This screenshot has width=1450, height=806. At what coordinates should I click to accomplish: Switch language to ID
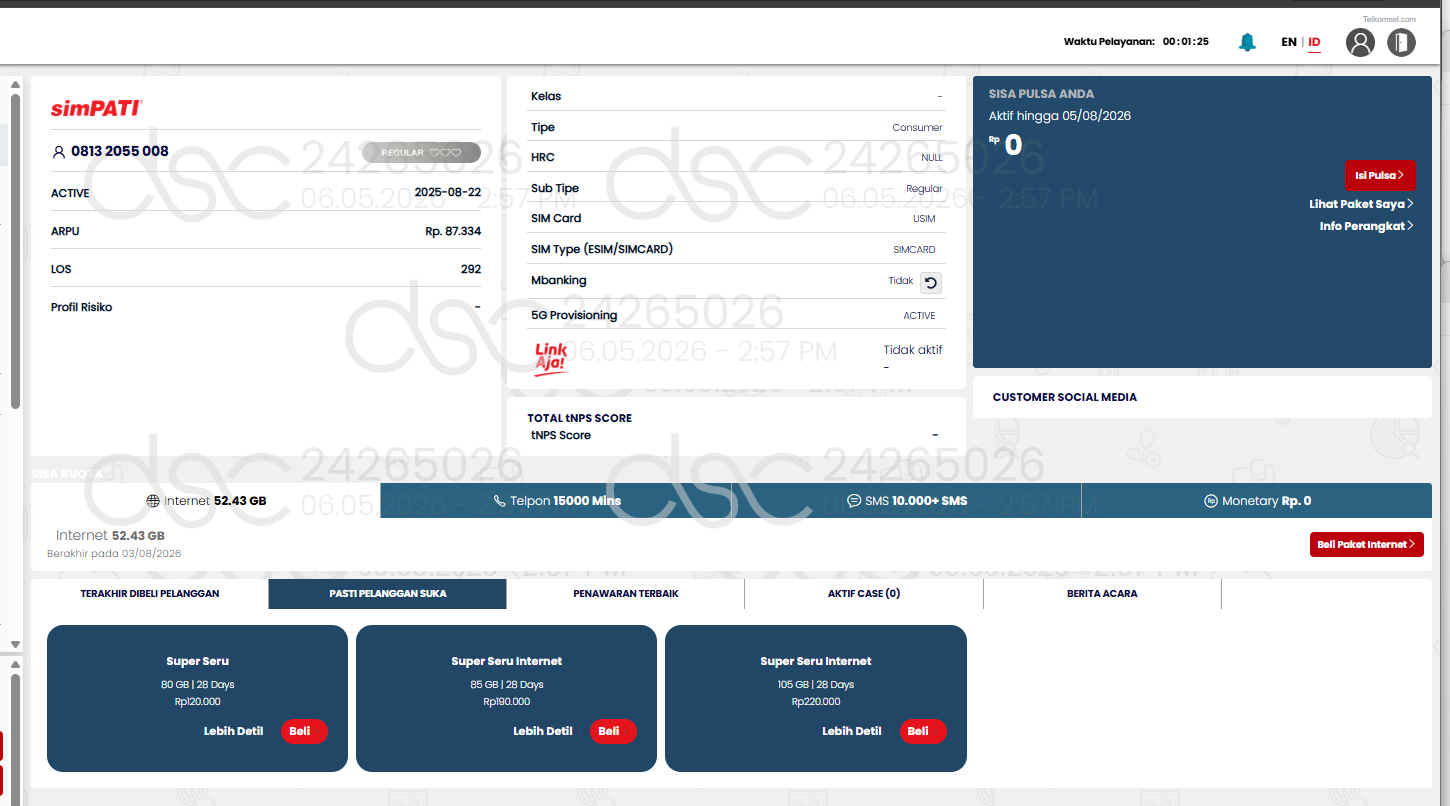pos(1314,42)
